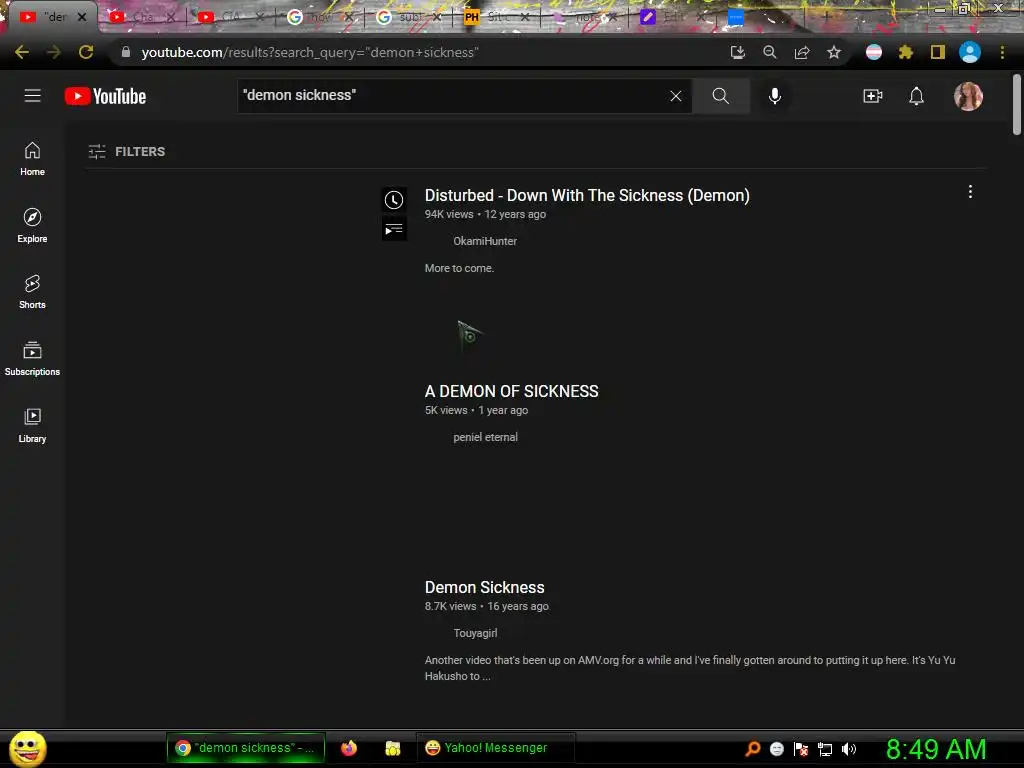This screenshot has width=1024, height=768.
Task: Click the share page icon
Action: (801, 52)
